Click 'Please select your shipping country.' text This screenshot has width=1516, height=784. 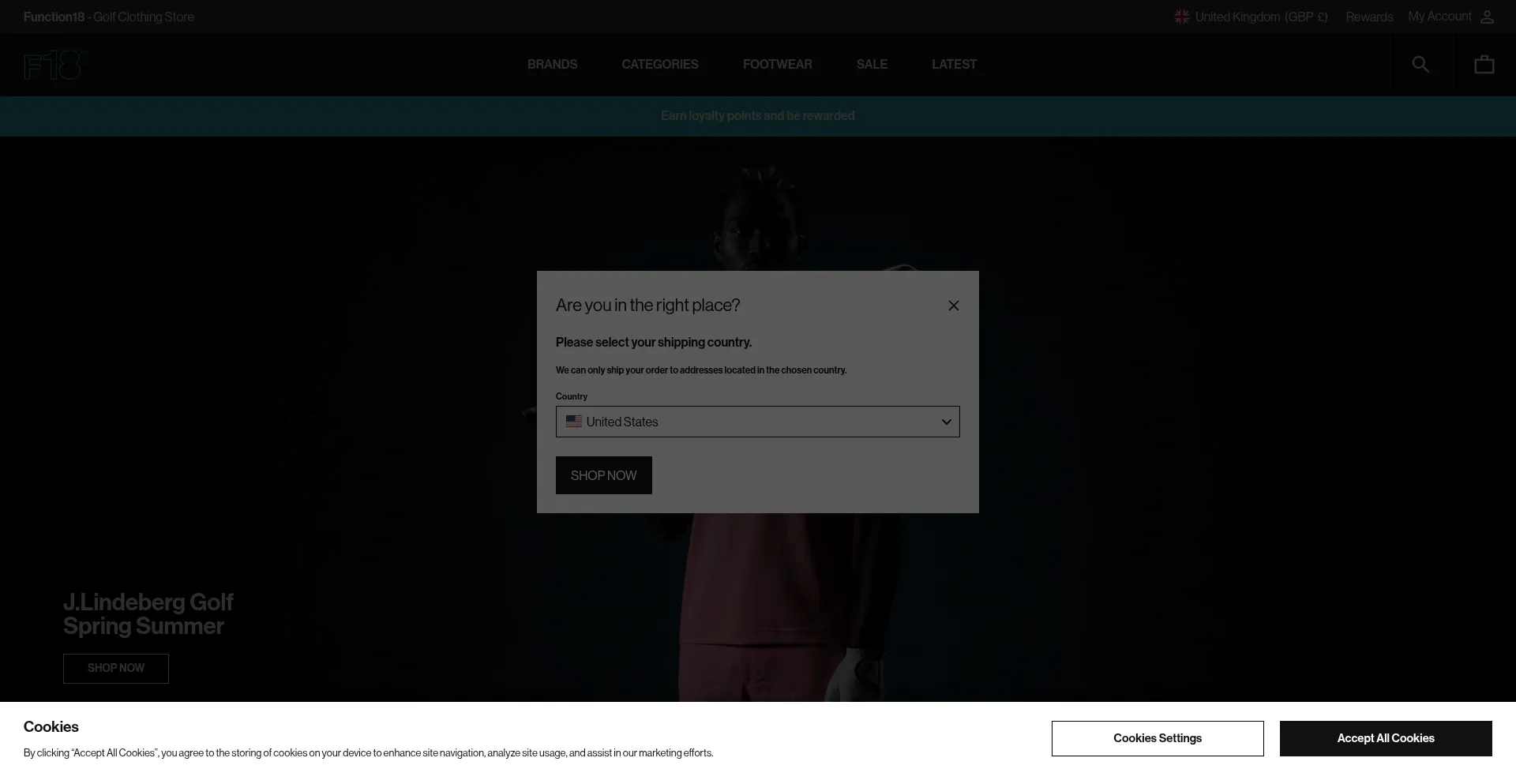653,343
